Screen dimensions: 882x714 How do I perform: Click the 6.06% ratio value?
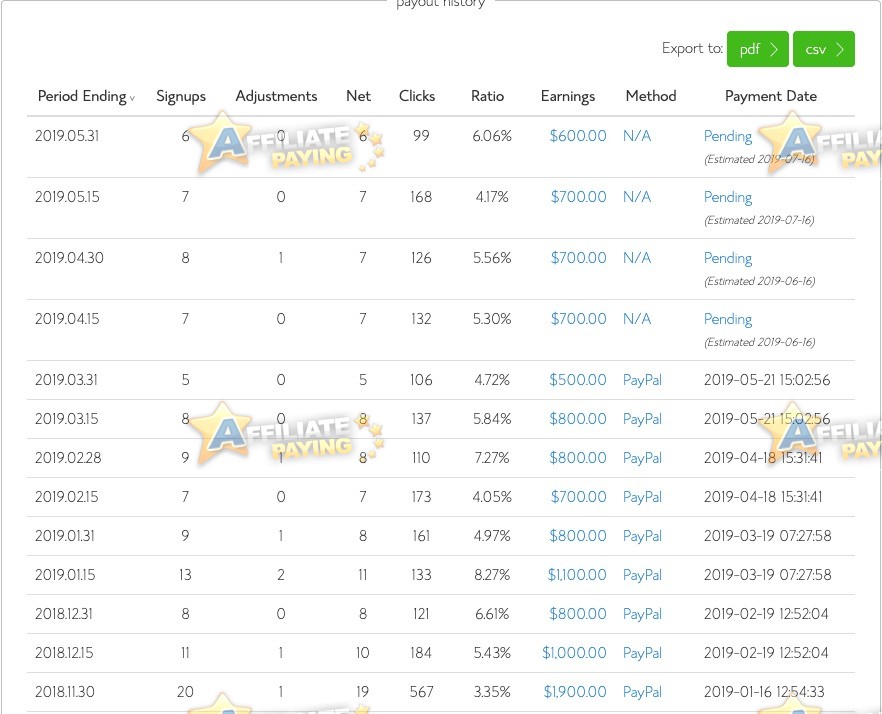pos(492,136)
